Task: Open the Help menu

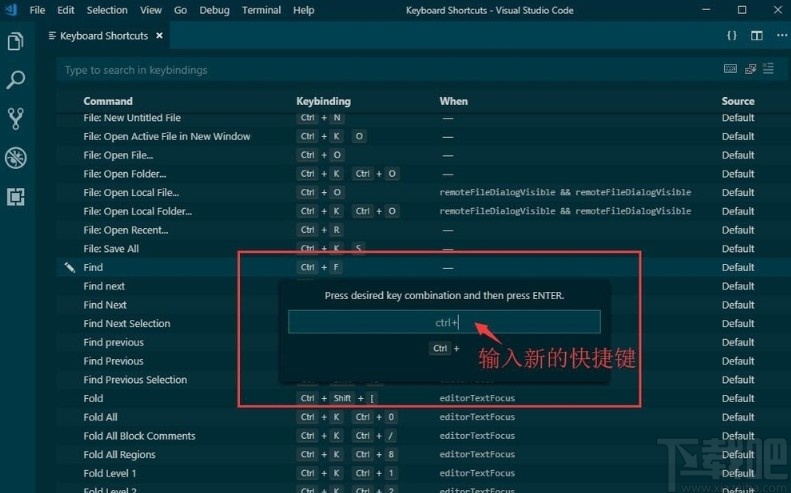Action: pos(304,10)
